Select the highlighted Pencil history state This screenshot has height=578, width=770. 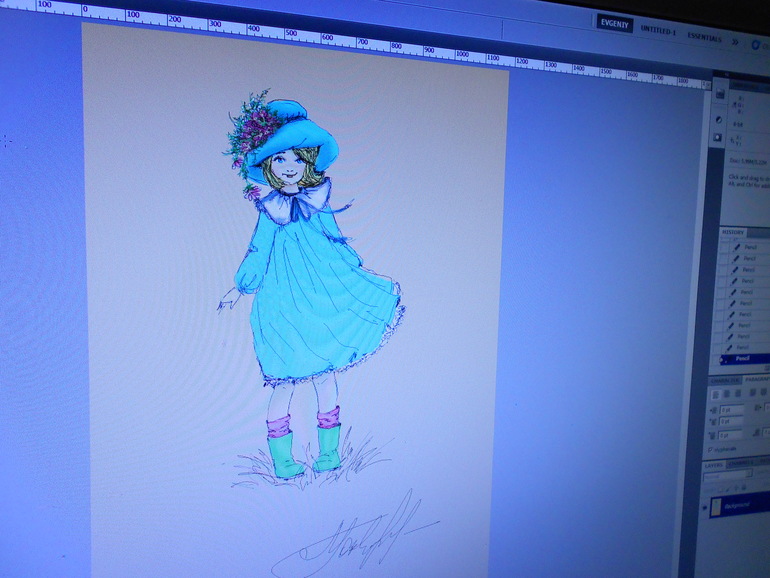(x=744, y=359)
